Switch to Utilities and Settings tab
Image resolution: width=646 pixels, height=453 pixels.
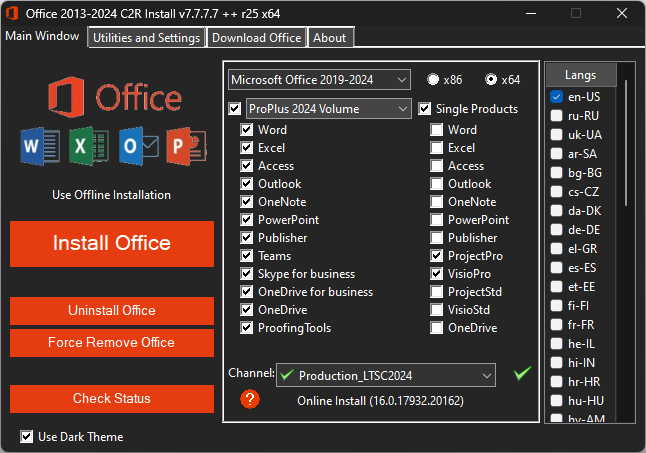pos(146,38)
